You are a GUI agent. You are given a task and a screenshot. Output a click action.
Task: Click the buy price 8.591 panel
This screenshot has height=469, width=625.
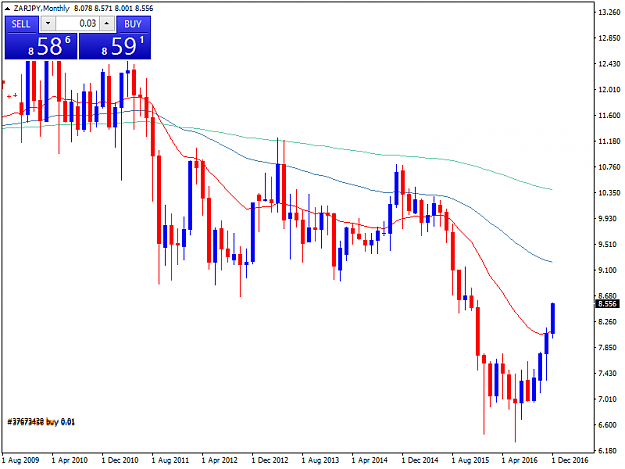click(x=115, y=46)
